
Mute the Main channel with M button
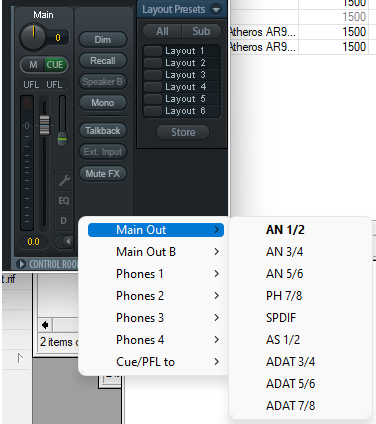tap(33, 65)
